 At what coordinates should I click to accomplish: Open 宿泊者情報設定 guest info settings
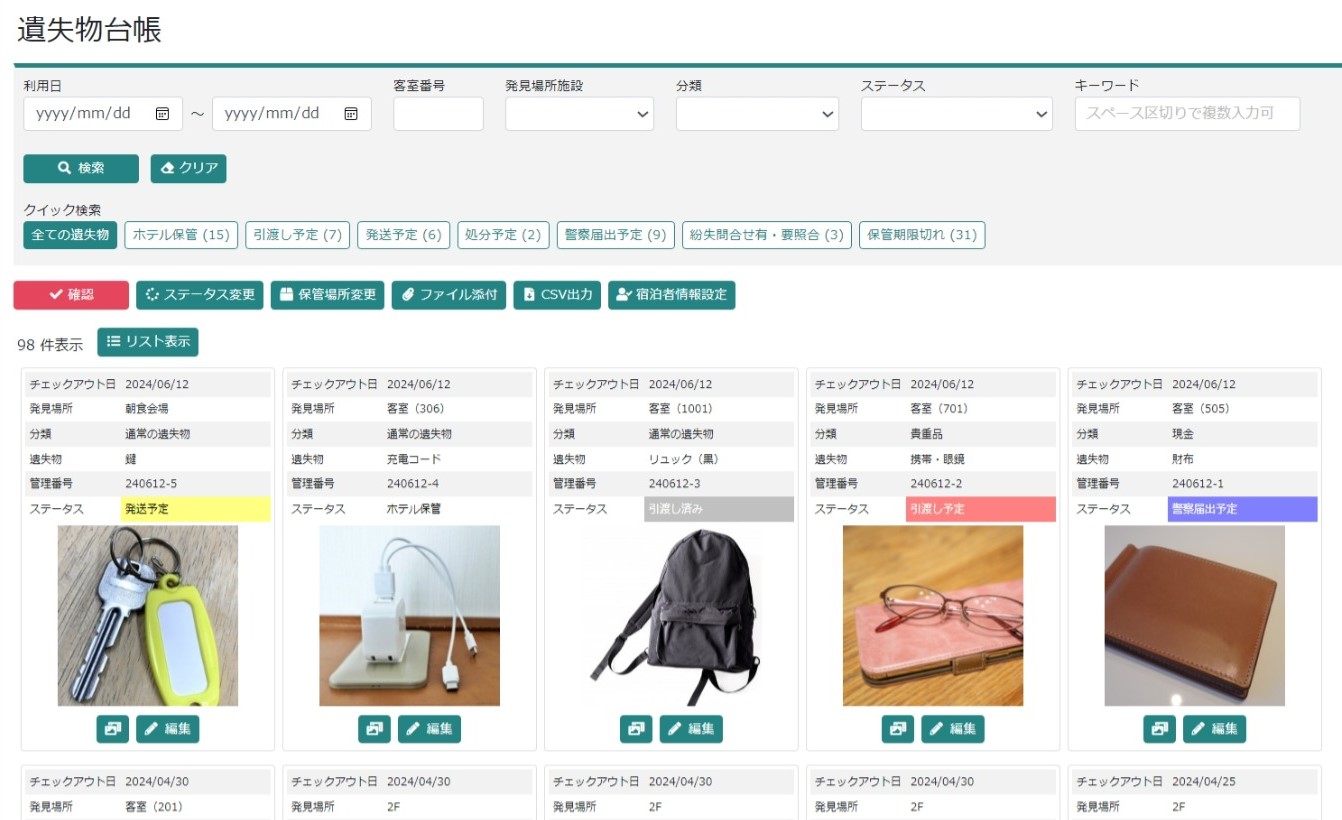coord(671,295)
